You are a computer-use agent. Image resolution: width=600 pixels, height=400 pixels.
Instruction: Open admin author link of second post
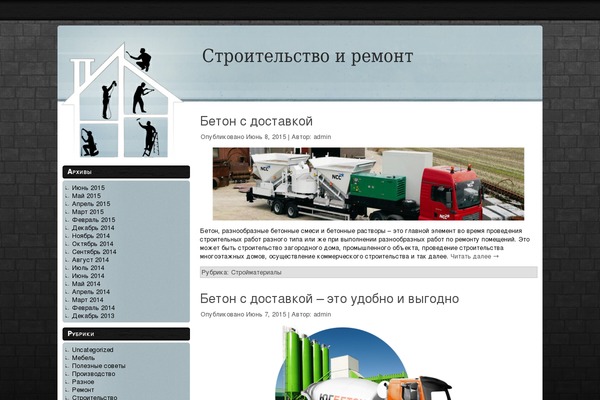coord(322,315)
